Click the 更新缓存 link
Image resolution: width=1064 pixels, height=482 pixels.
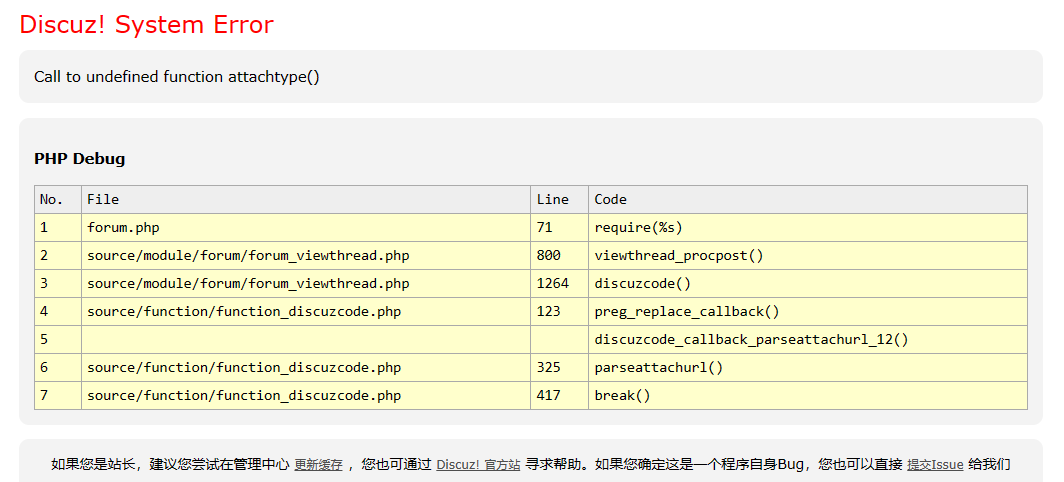318,465
